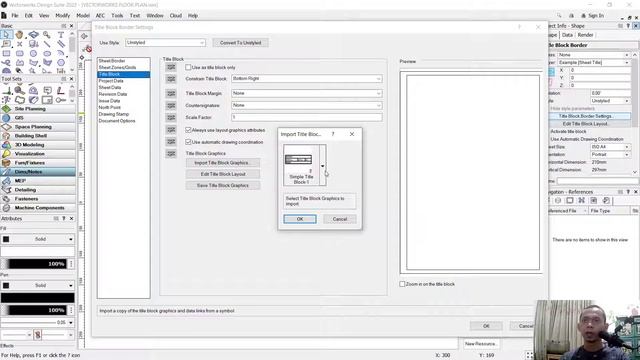The width and height of the screenshot is (640, 360).
Task: Click style icon beside Title Block Margin
Action: click(x=171, y=93)
